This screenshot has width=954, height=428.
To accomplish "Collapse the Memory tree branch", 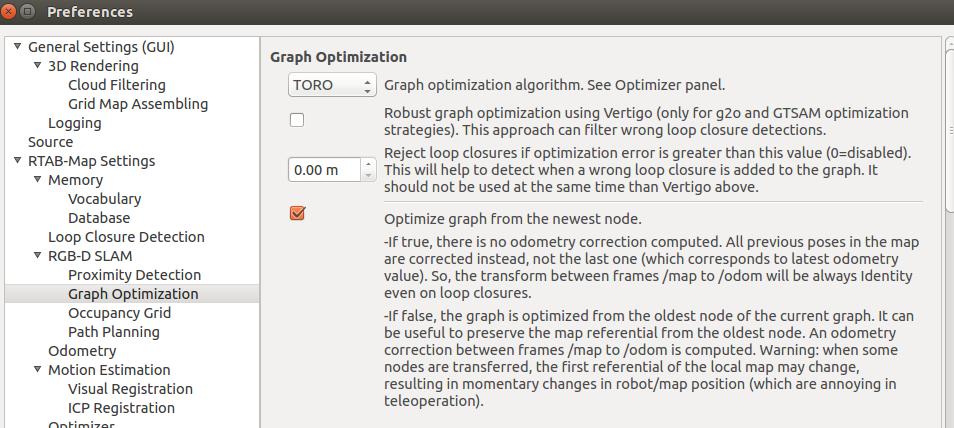I will (x=37, y=180).
